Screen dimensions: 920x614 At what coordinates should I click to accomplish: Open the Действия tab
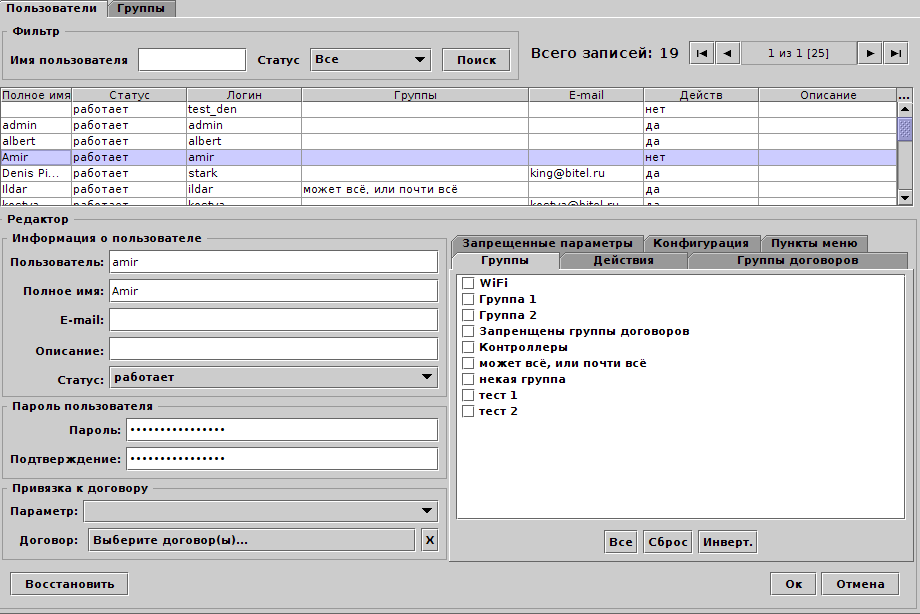click(x=623, y=260)
